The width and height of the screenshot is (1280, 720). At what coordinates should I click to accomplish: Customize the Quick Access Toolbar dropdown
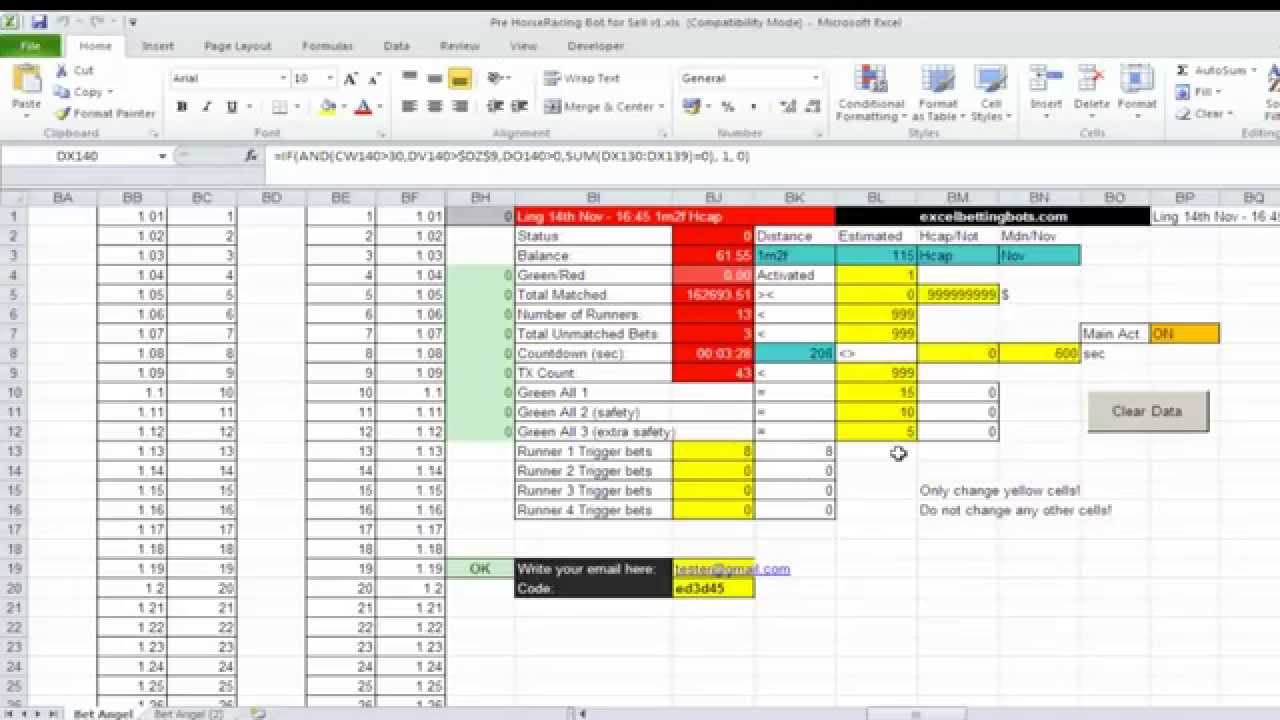tap(133, 21)
